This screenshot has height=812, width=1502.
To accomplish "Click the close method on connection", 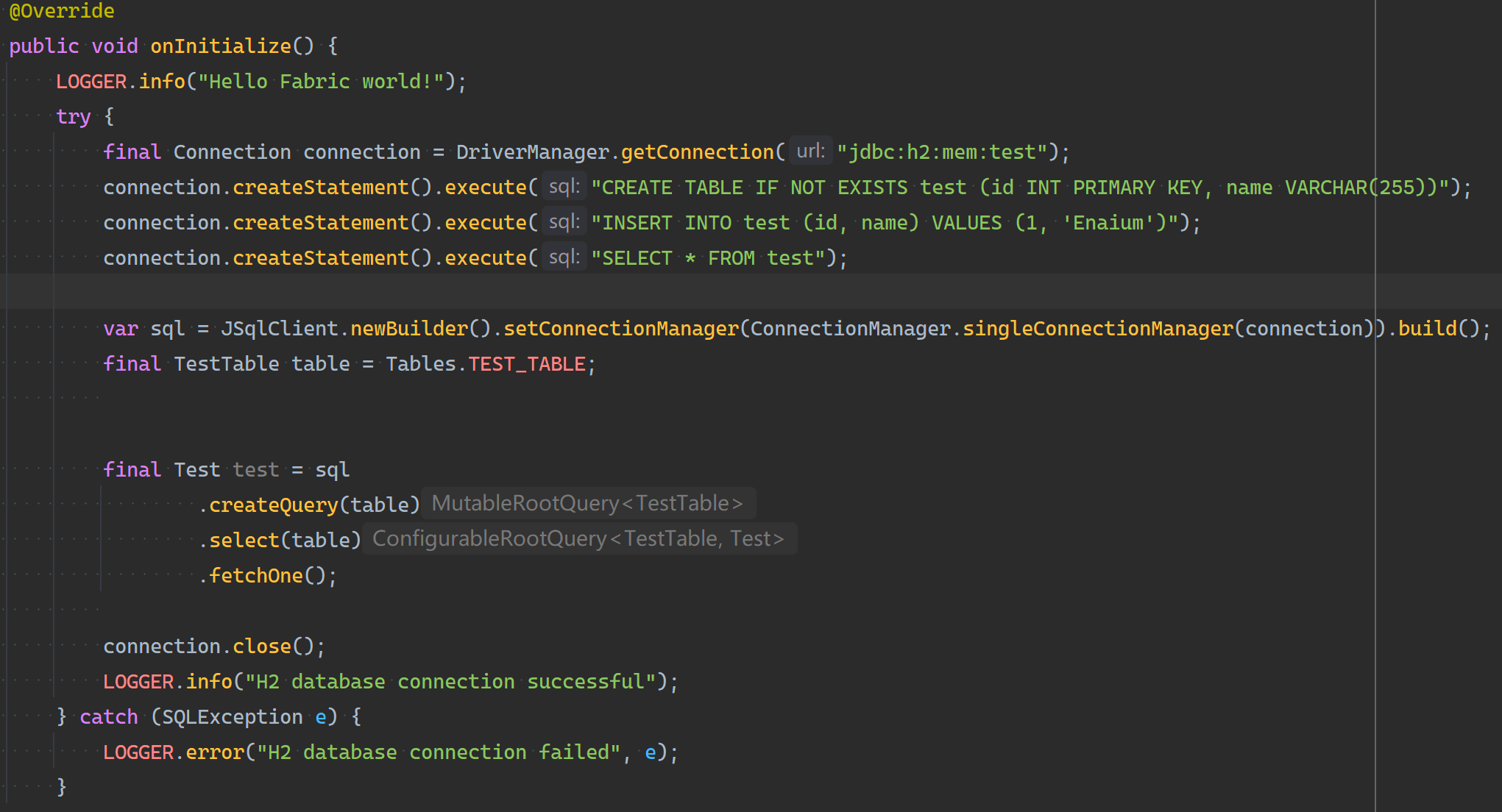I will 262,647.
